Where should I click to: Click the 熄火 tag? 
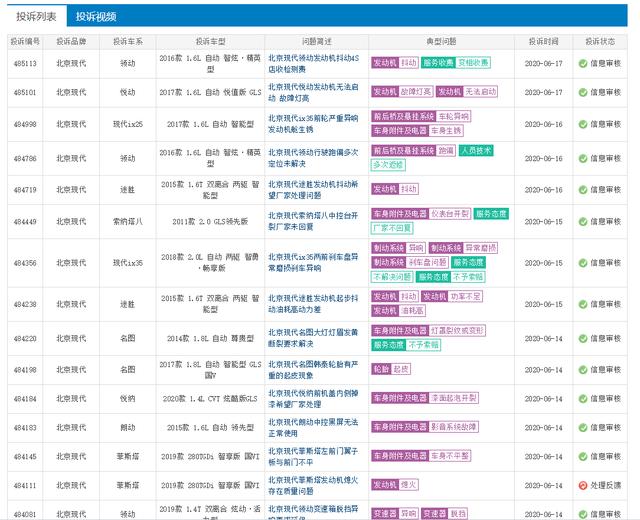coord(408,485)
